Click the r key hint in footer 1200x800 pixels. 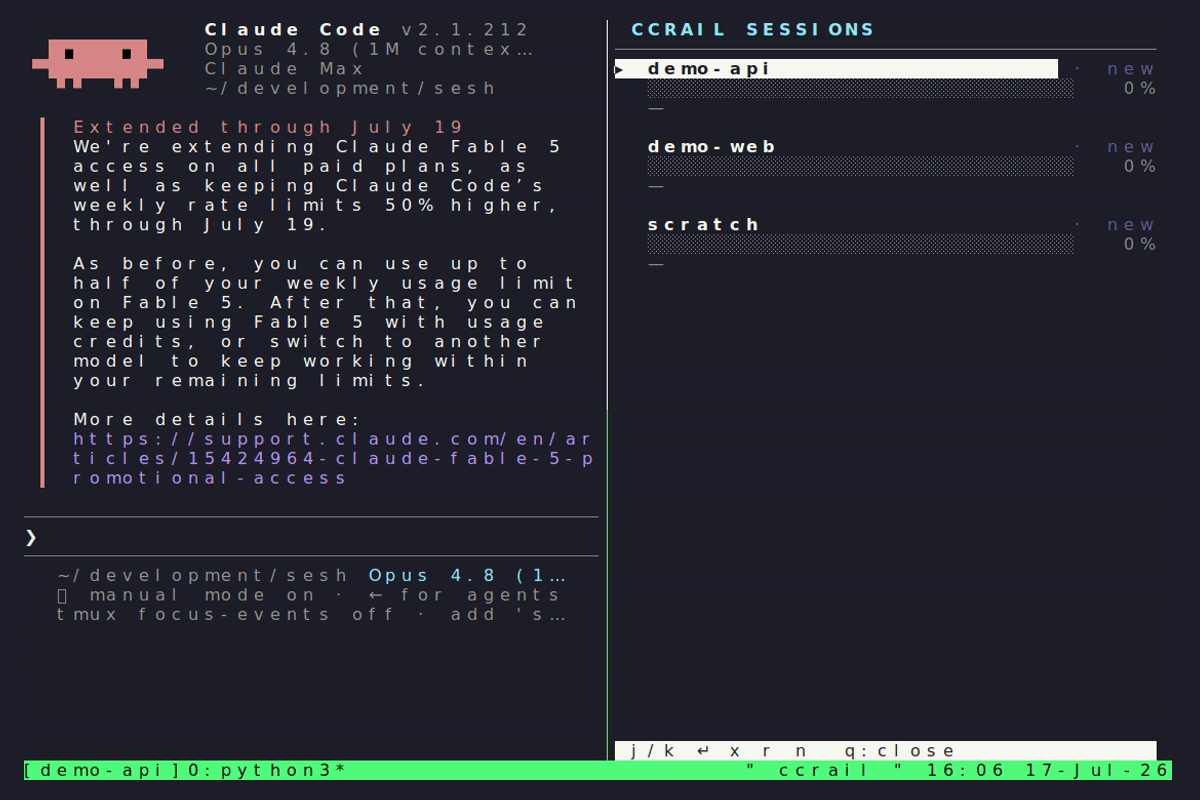click(x=768, y=751)
